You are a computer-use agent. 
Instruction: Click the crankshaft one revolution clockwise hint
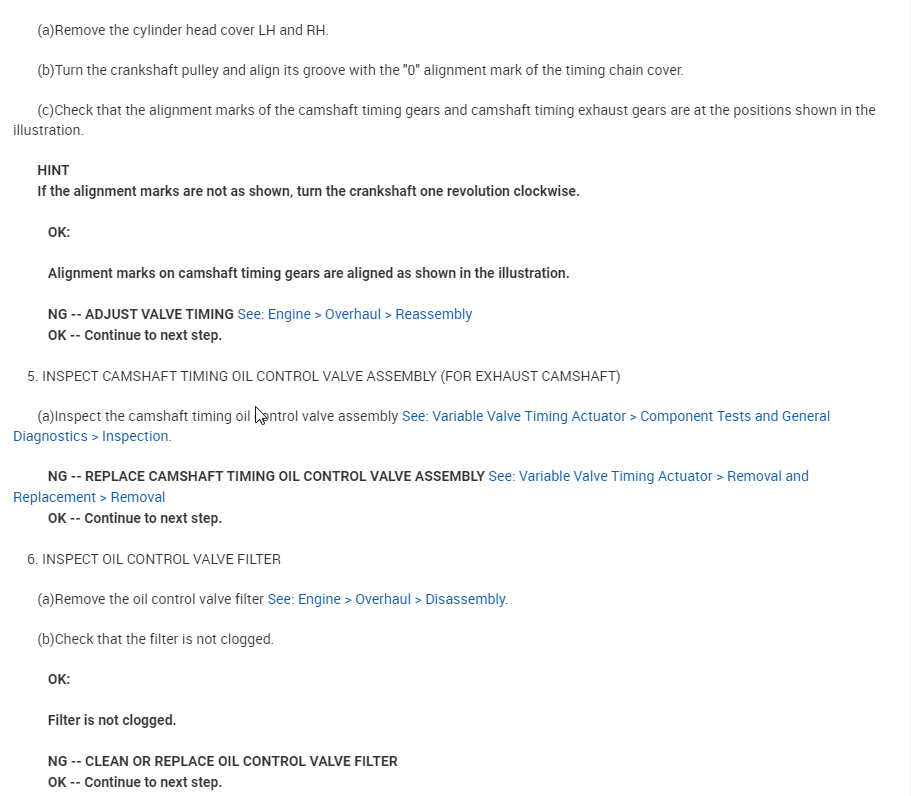[x=308, y=191]
